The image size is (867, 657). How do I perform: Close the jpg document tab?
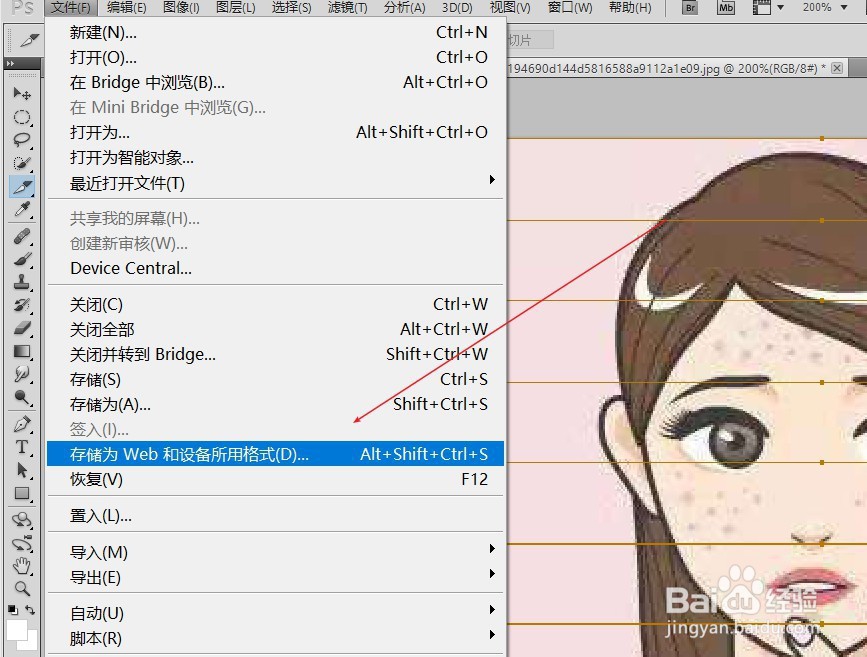pos(837,68)
